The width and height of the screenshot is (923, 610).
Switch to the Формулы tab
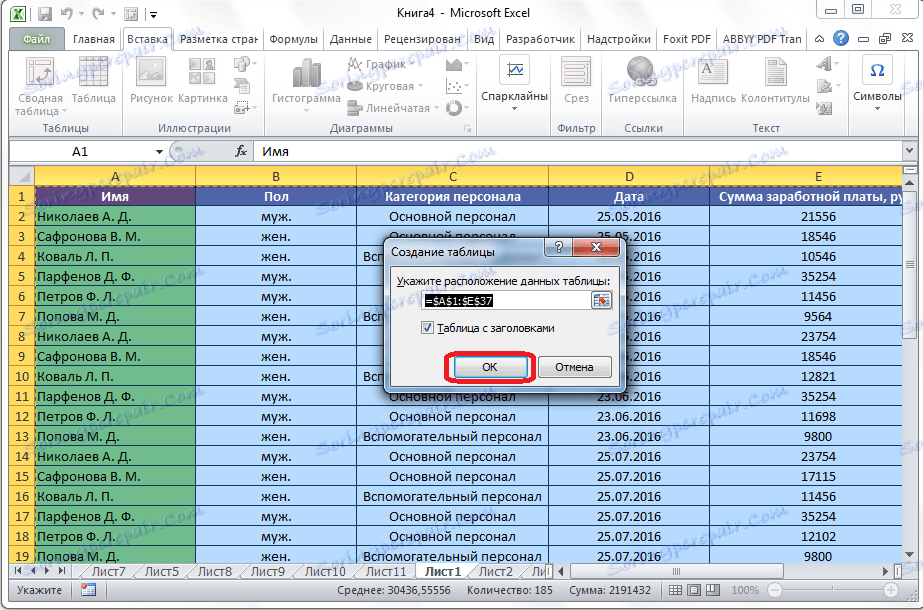[x=293, y=39]
